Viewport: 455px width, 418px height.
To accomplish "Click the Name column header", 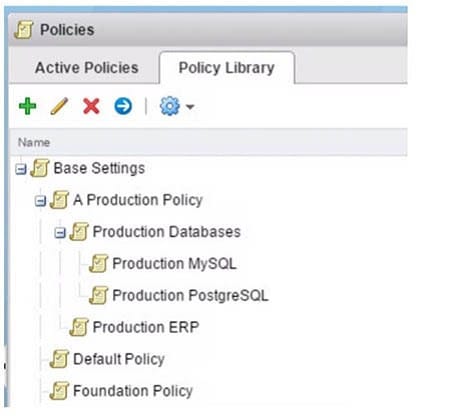I will [34, 142].
